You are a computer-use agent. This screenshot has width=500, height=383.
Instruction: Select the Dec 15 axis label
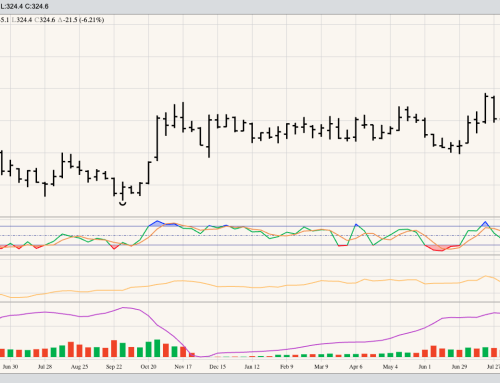217,367
